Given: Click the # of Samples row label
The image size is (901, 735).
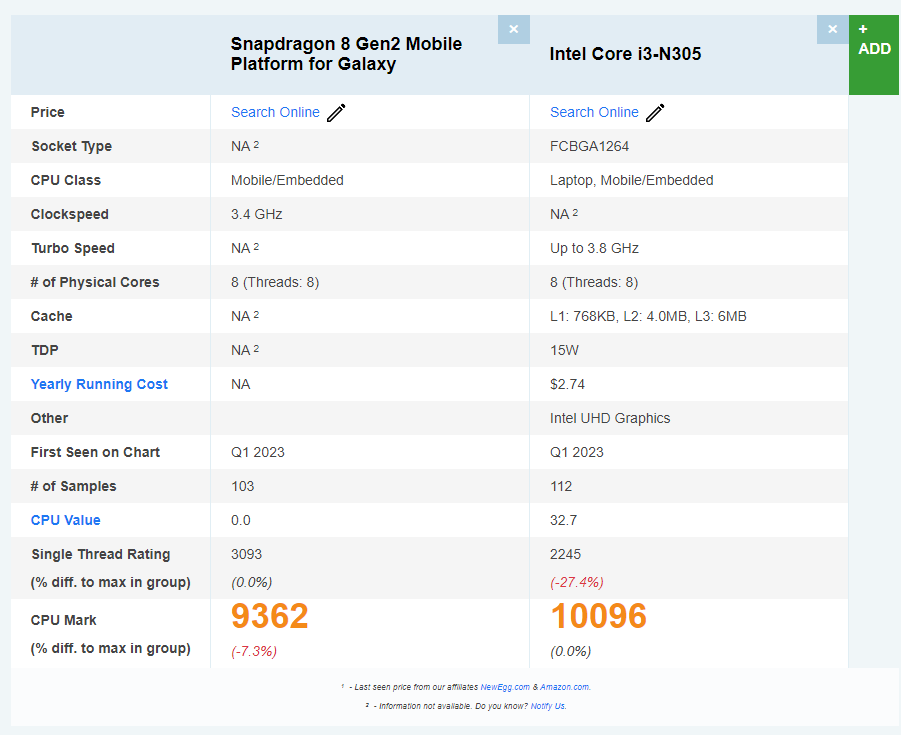Looking at the screenshot, I should point(74,486).
